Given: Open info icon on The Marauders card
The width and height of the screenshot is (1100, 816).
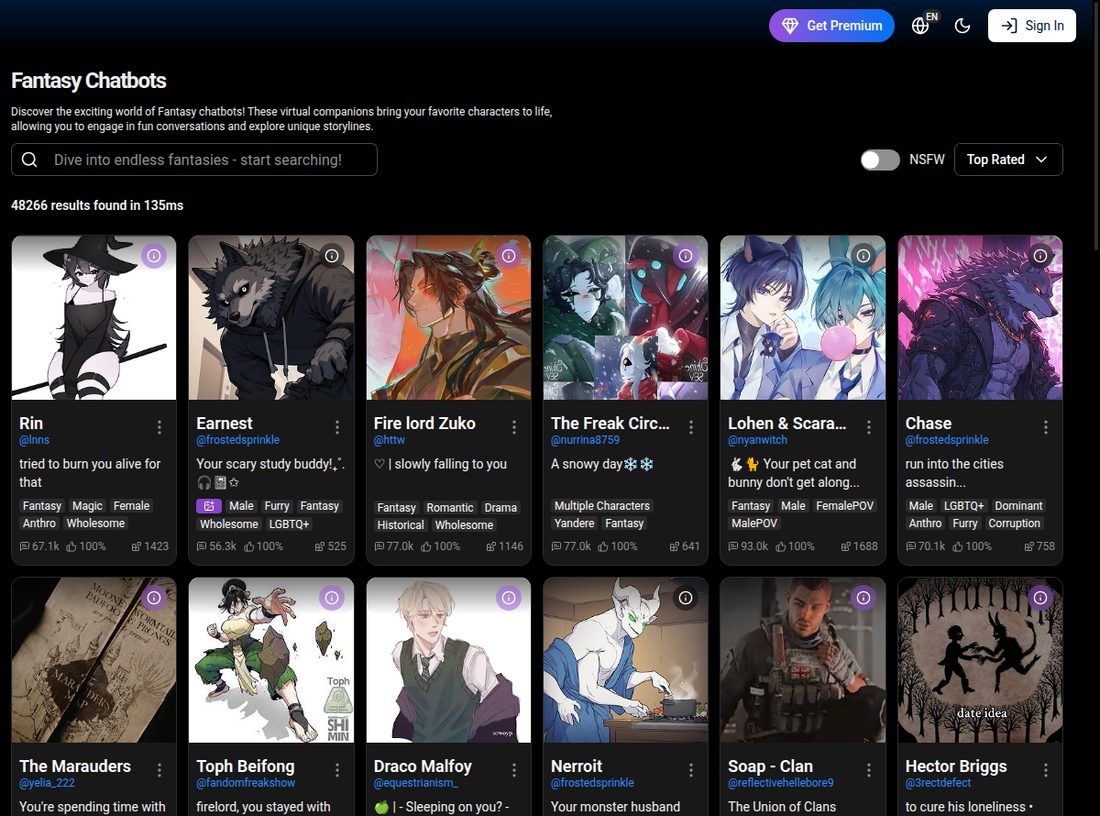Looking at the screenshot, I should tap(154, 598).
